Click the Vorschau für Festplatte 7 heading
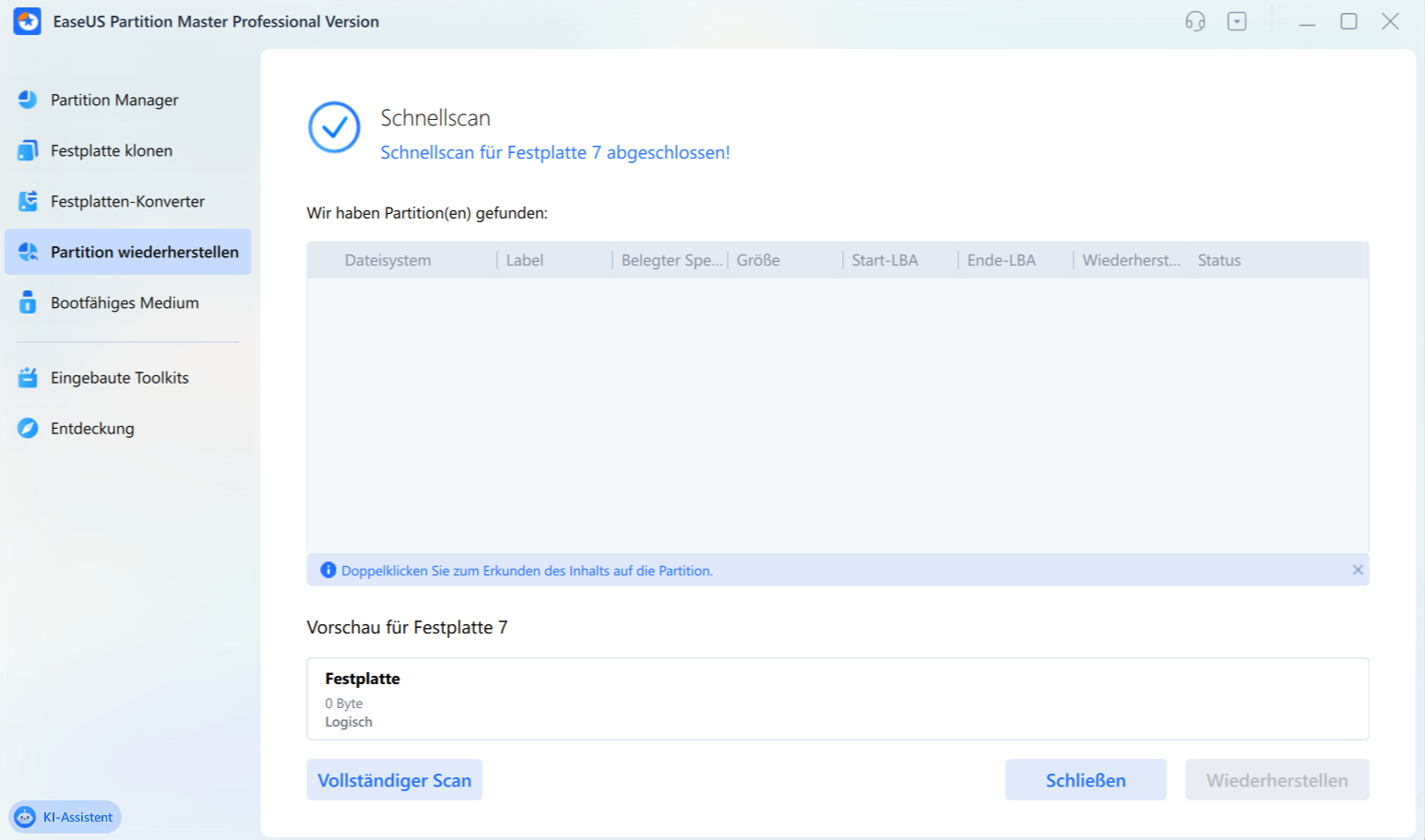 407,627
